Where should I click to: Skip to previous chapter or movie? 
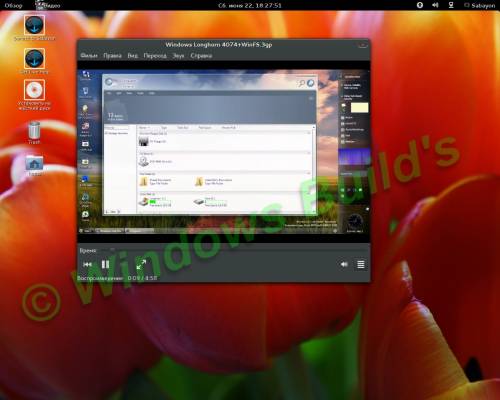point(87,264)
